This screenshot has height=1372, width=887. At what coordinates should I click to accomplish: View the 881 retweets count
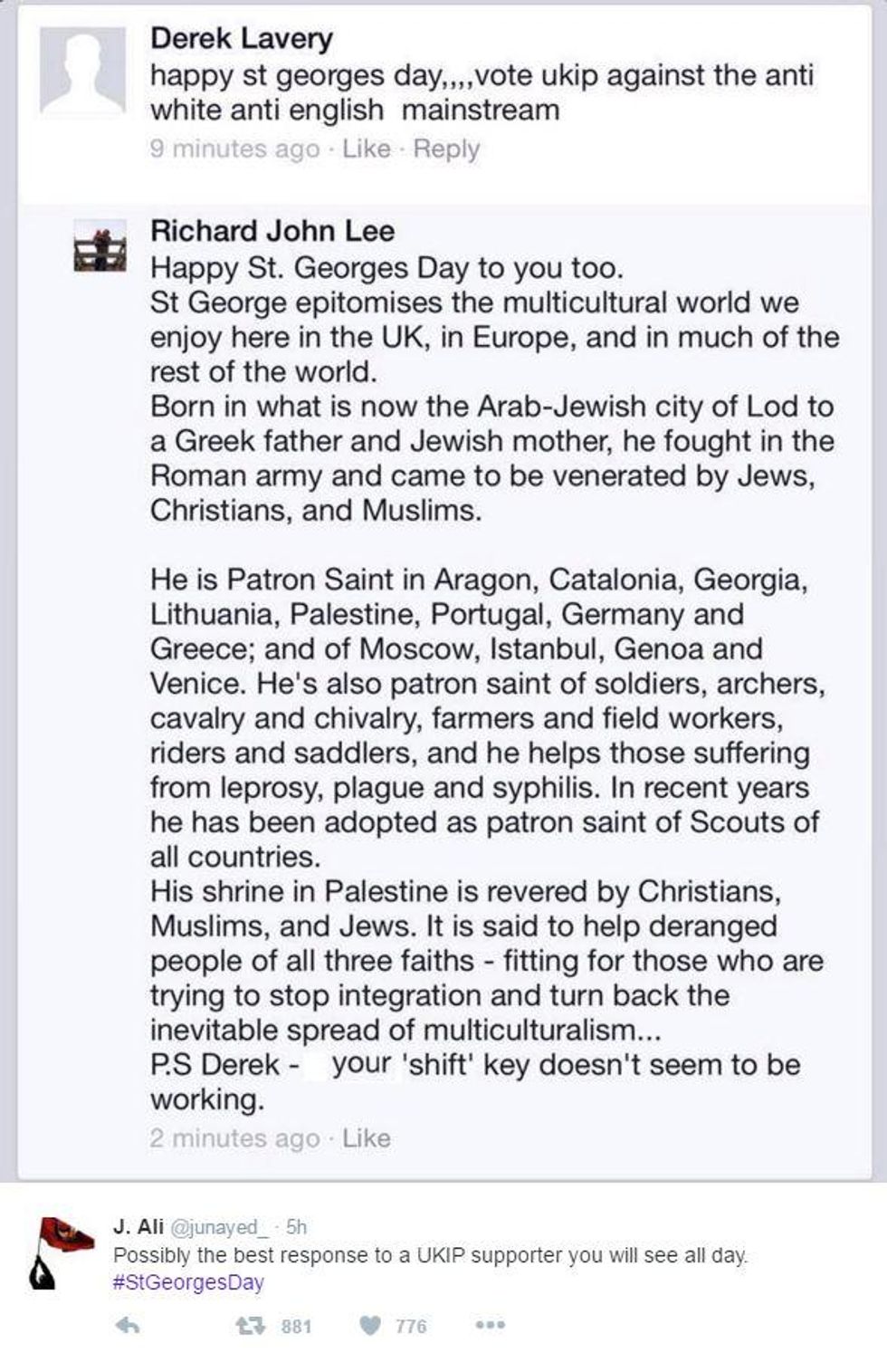click(297, 1327)
